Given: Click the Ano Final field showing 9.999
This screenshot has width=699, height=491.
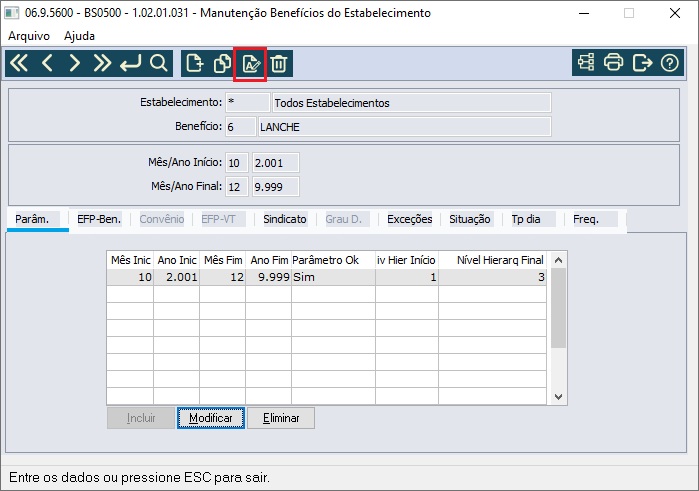Looking at the screenshot, I should (x=275, y=186).
